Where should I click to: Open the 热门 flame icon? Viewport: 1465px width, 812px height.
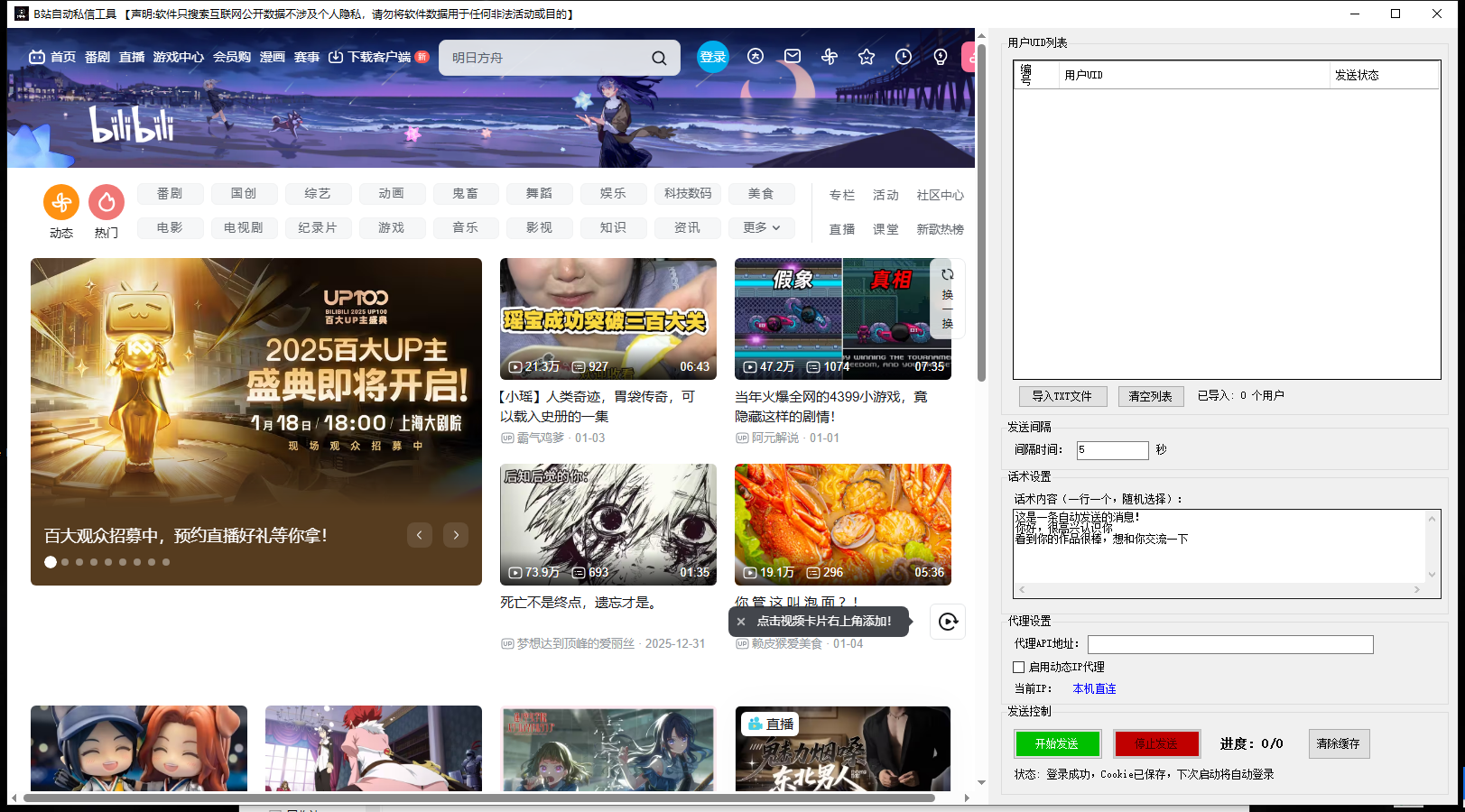point(107,203)
